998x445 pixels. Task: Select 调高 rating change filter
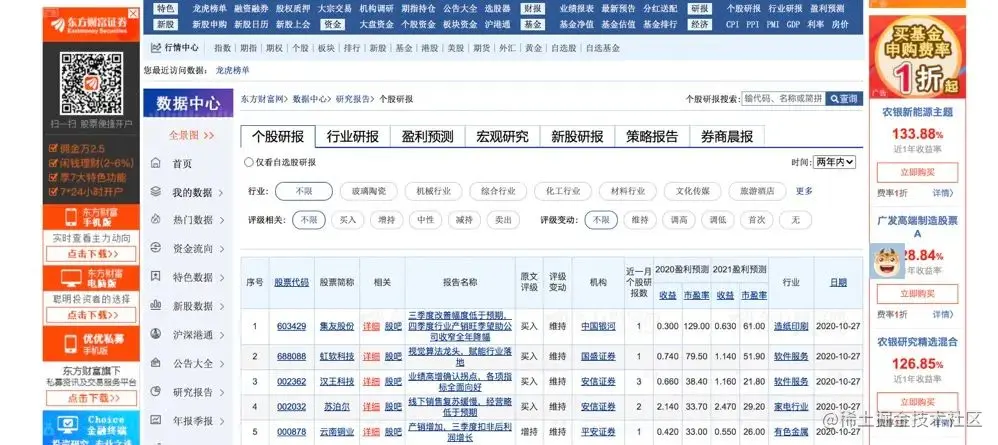(x=678, y=220)
